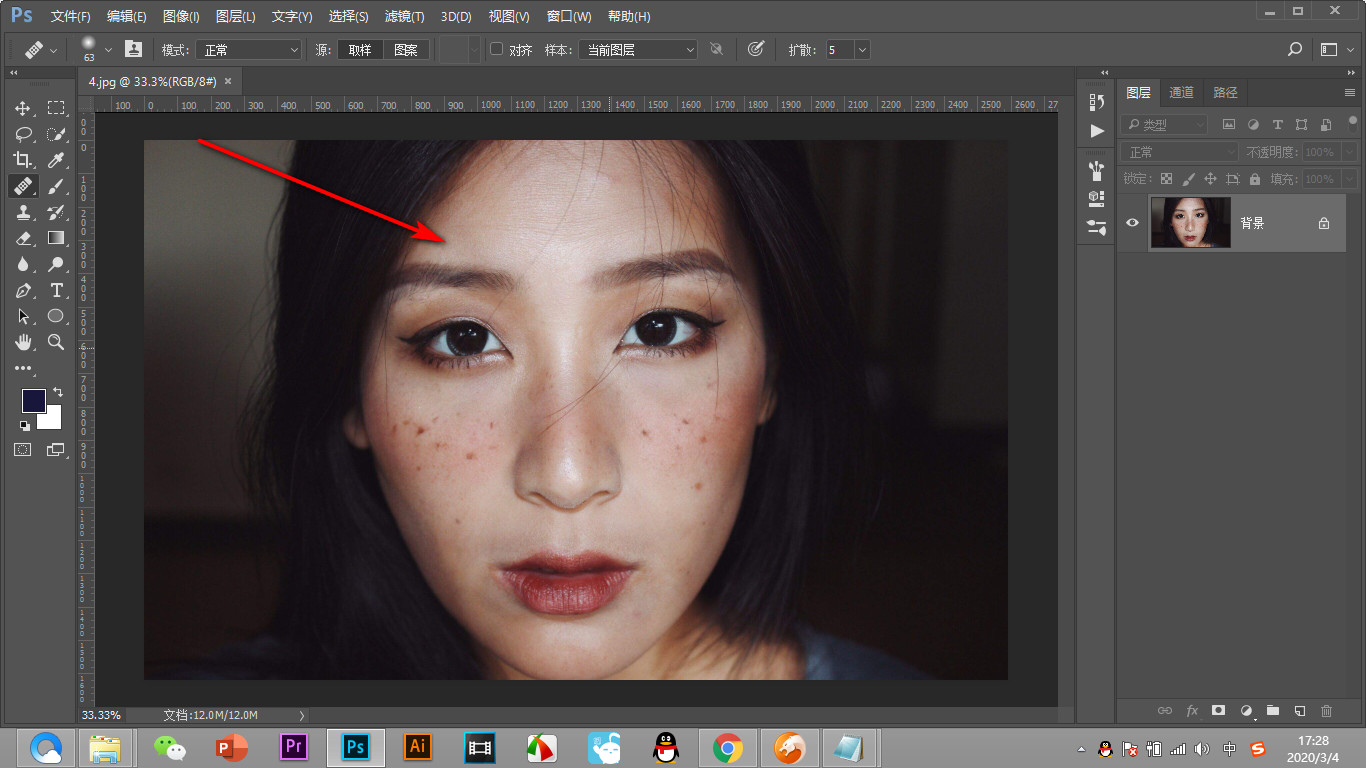Select the Rectangular Marquee tool
The height and width of the screenshot is (768, 1366).
coord(56,108)
